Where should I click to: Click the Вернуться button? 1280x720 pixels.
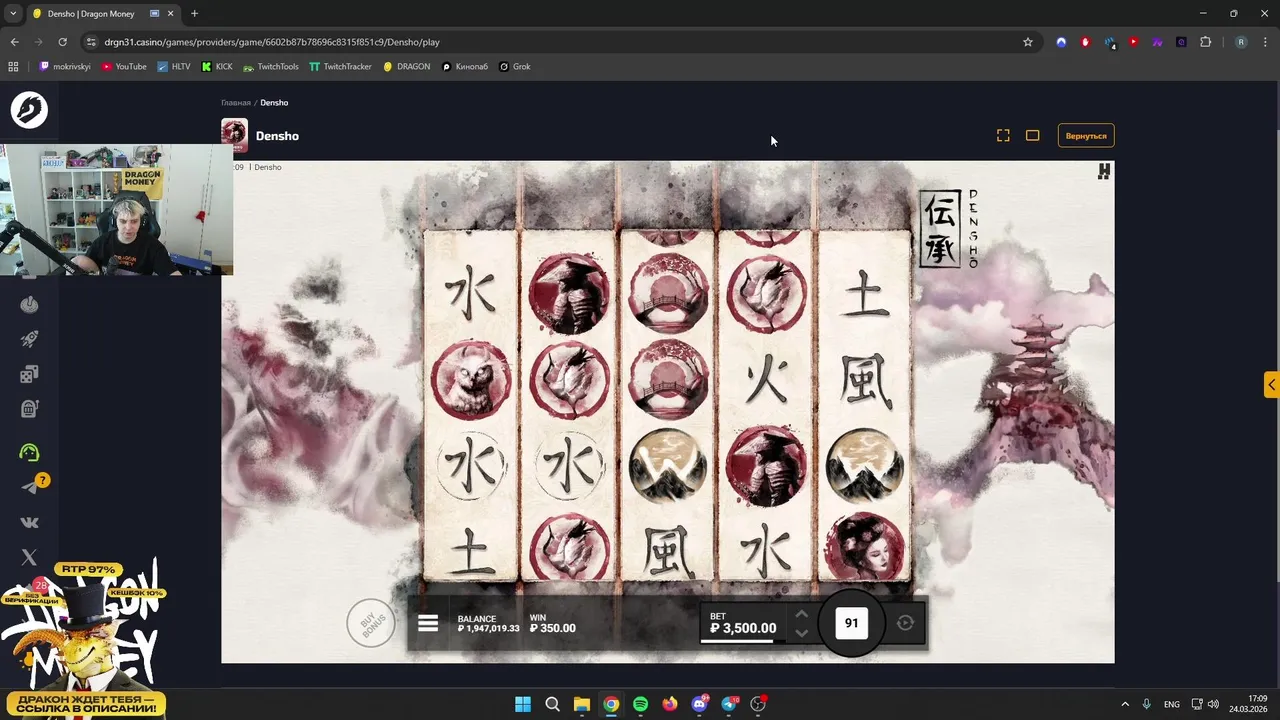pyautogui.click(x=1086, y=136)
